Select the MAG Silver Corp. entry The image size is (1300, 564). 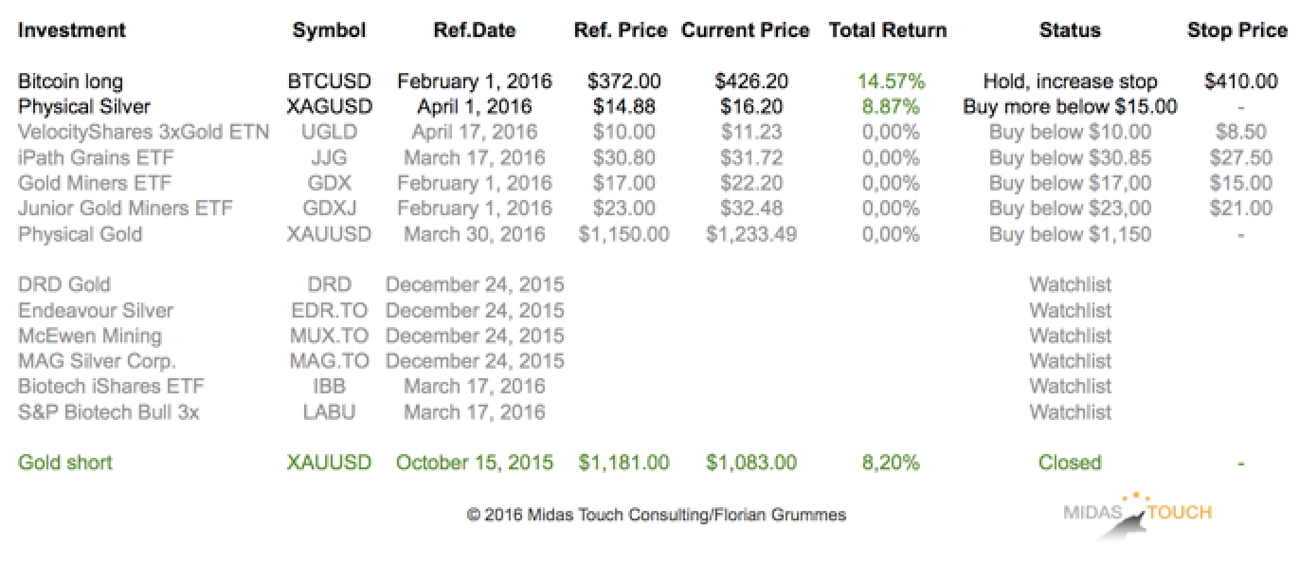[96, 361]
